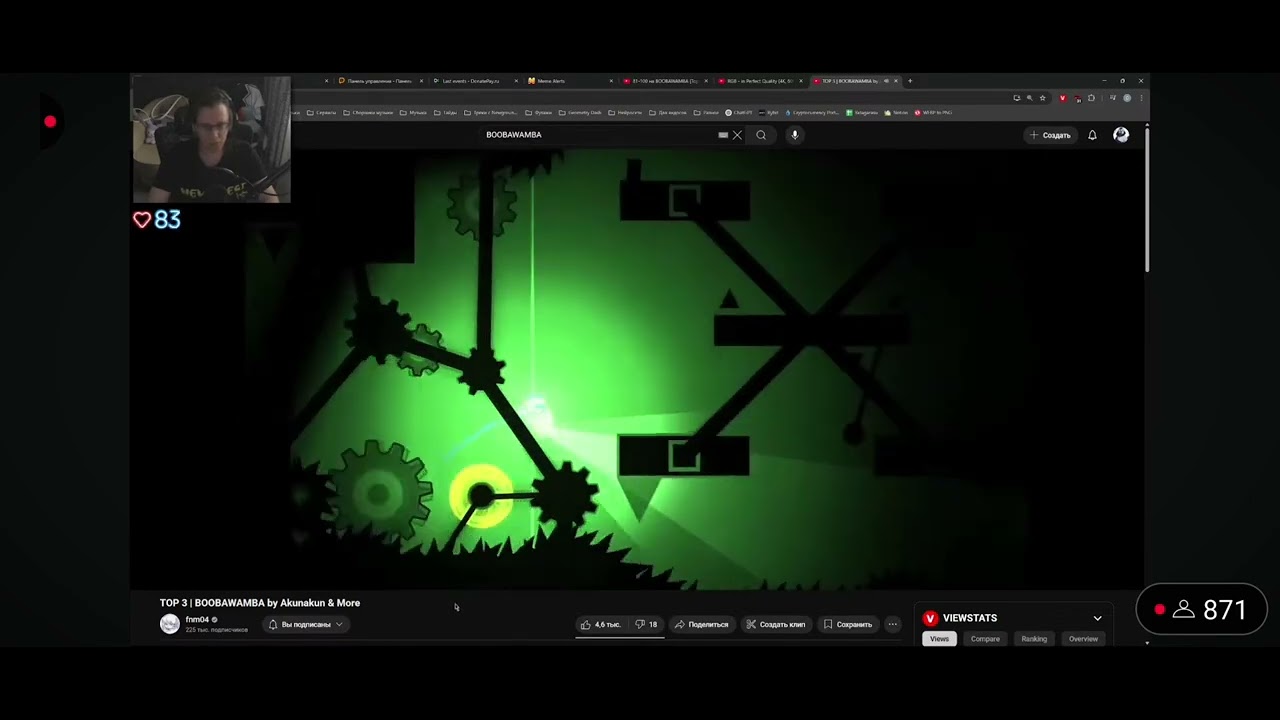
Task: Select the ViewStats "Ranking" tab
Action: pos(1034,639)
